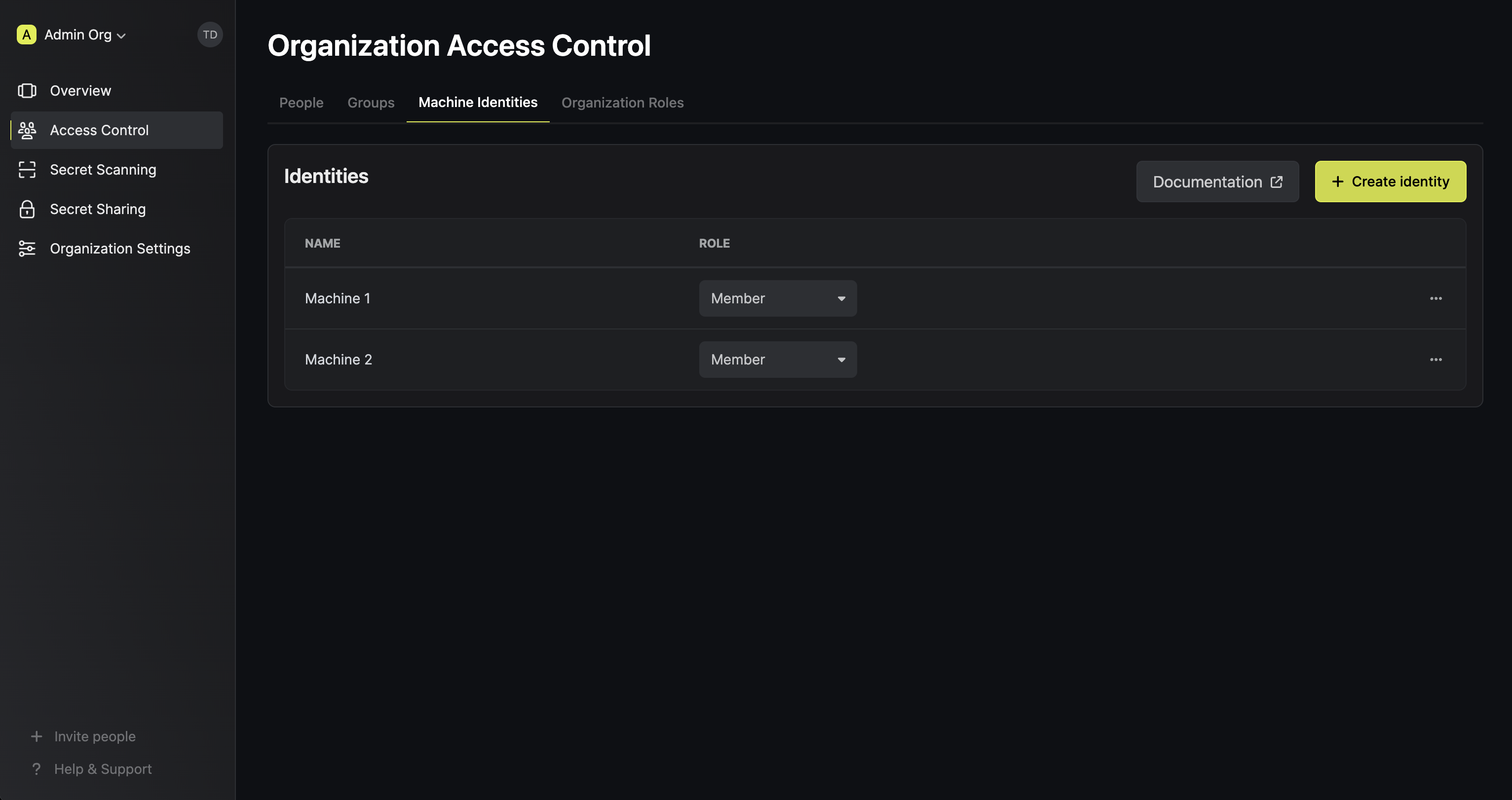Click the Machine 1 name cell
The image size is (1512, 800).
click(338, 298)
